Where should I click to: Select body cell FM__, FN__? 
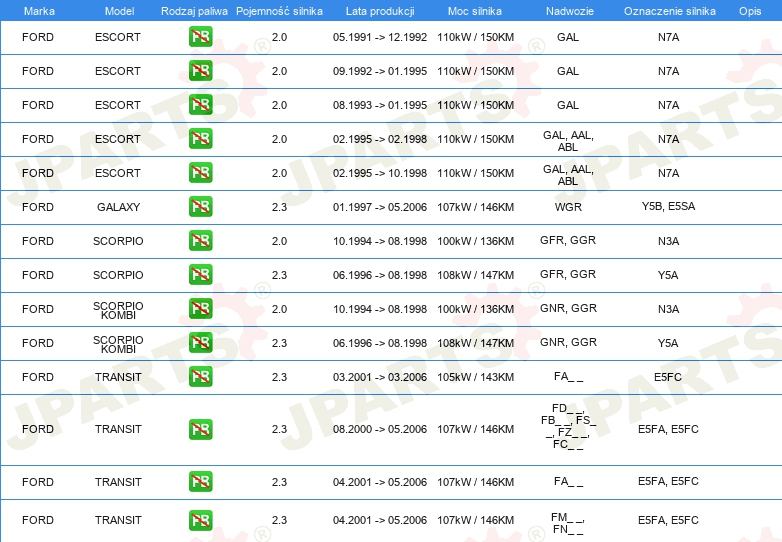pyautogui.click(x=568, y=523)
